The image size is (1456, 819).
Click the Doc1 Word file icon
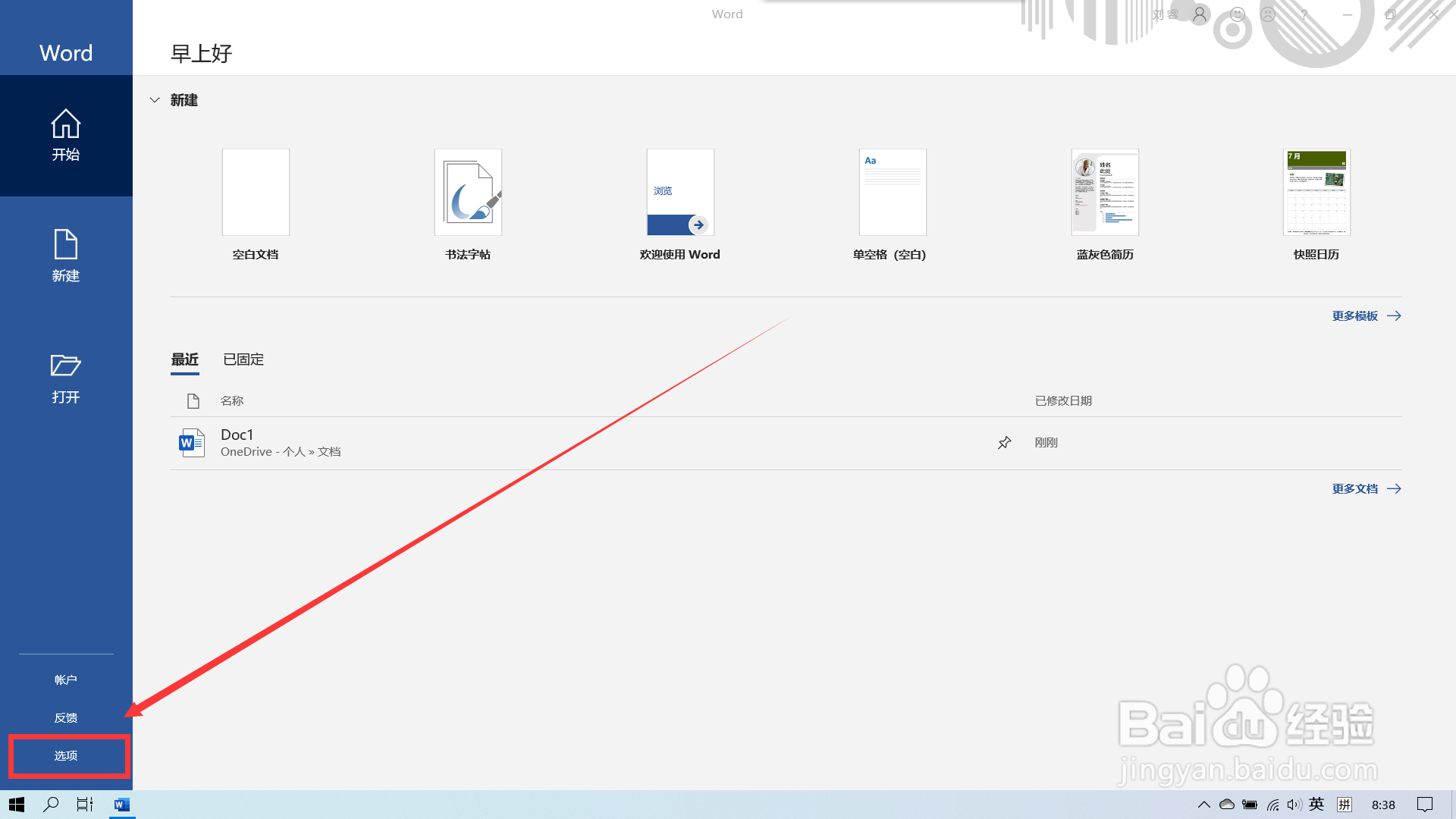192,443
